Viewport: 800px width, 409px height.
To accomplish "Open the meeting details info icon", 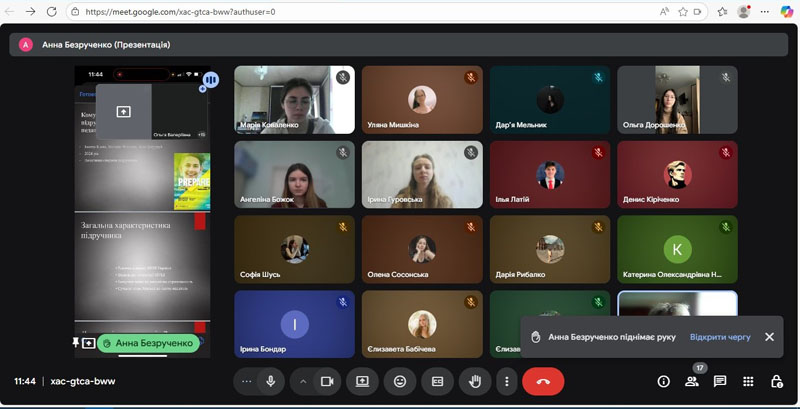I will tap(663, 381).
